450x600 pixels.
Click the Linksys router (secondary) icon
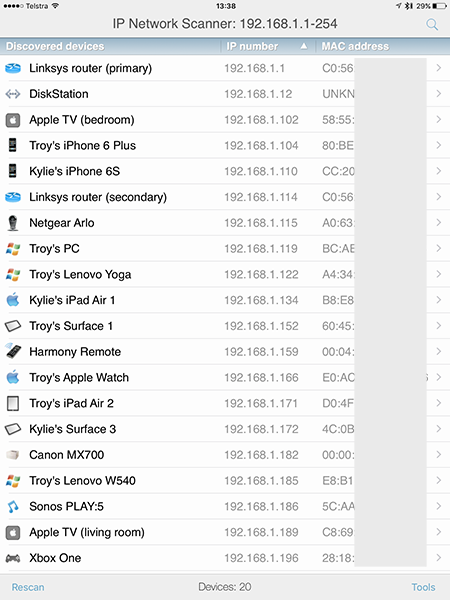(x=13, y=197)
